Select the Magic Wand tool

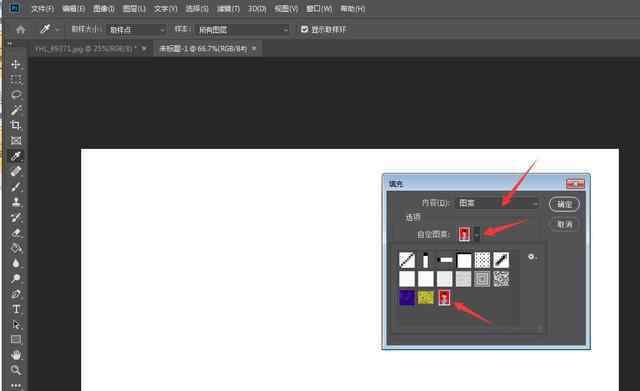[16, 110]
